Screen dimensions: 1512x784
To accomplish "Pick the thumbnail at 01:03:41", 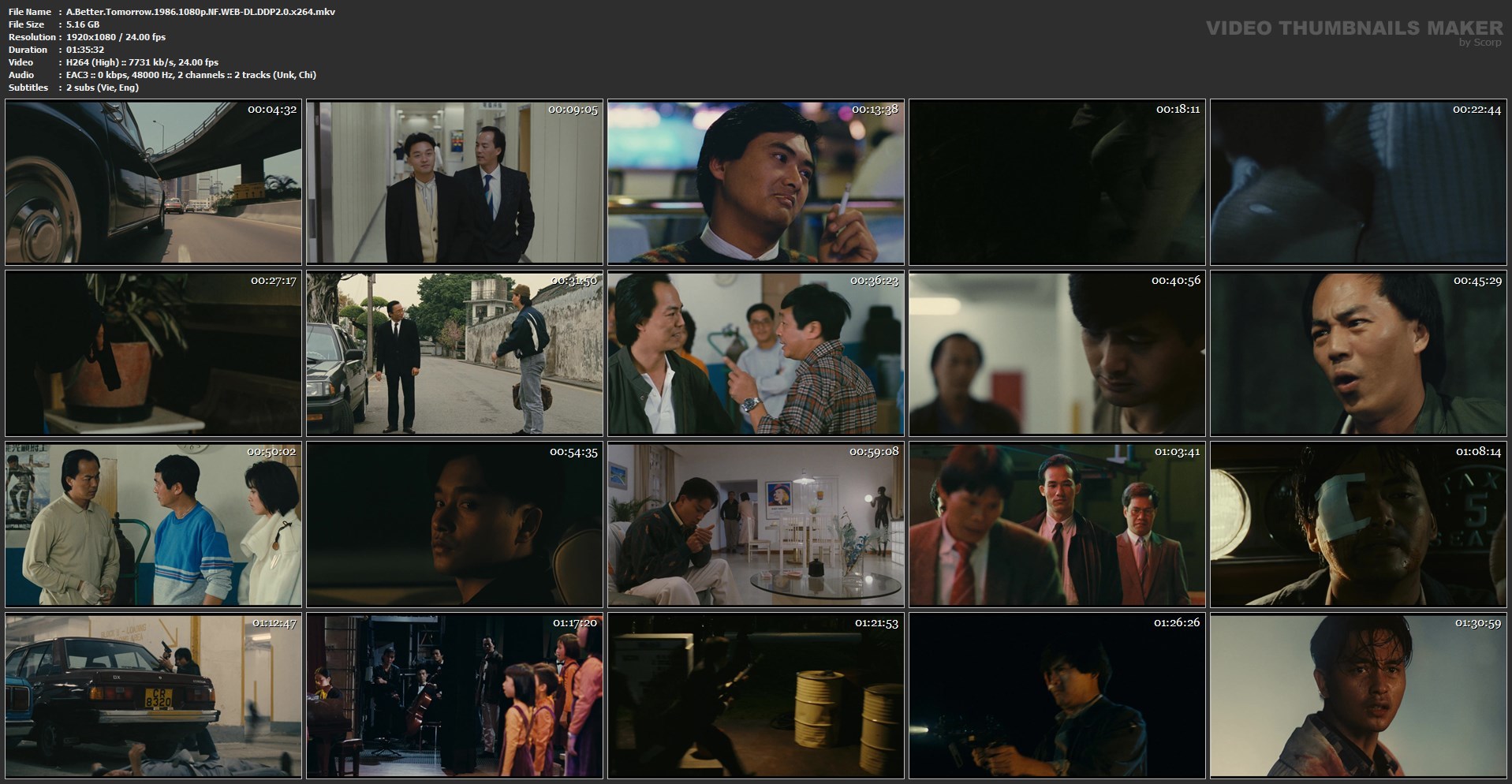I will click(x=1057, y=525).
